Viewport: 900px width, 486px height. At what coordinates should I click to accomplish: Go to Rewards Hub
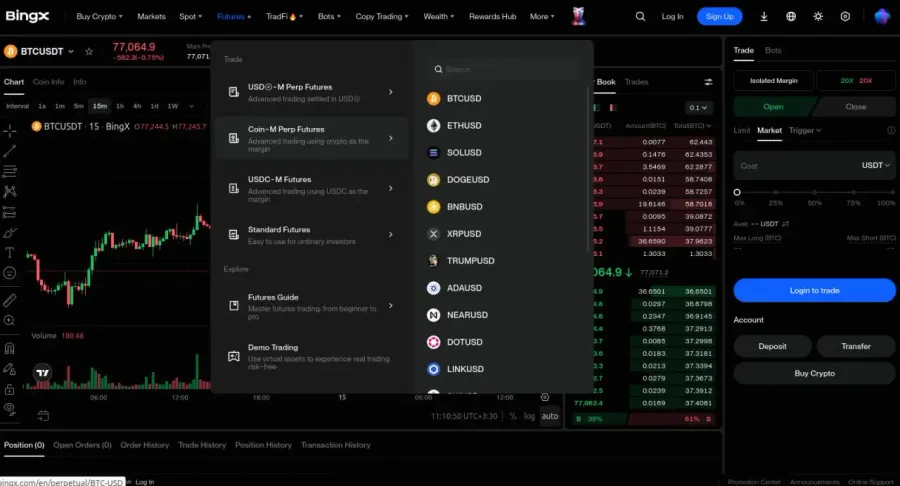point(492,17)
